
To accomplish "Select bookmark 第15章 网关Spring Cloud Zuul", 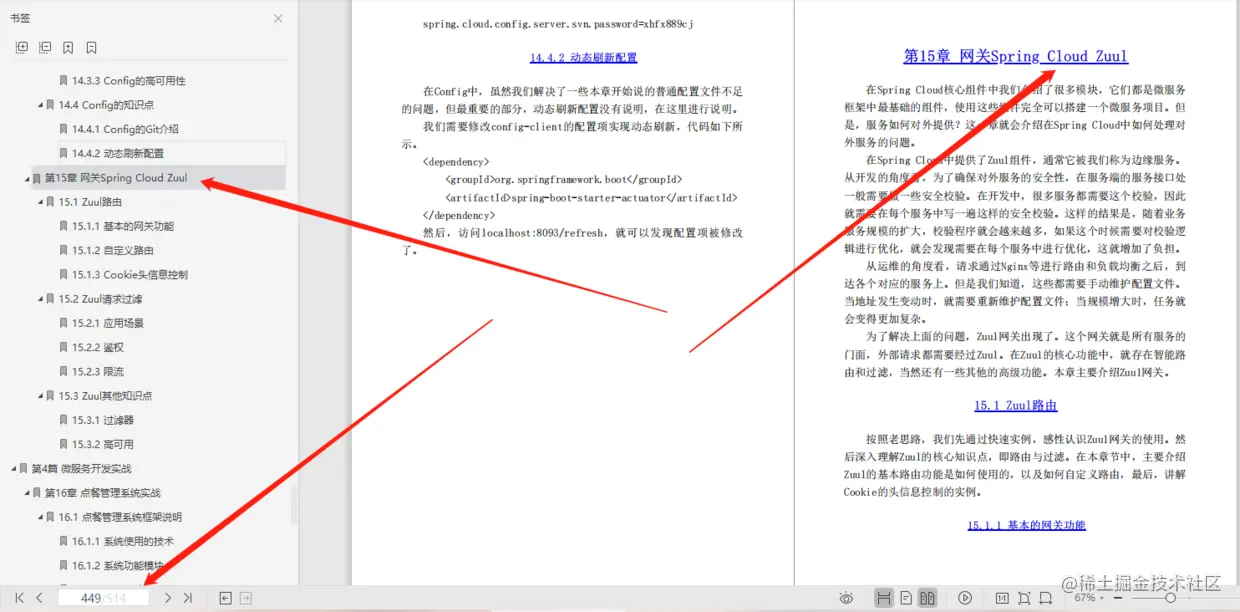I will pyautogui.click(x=116, y=178).
